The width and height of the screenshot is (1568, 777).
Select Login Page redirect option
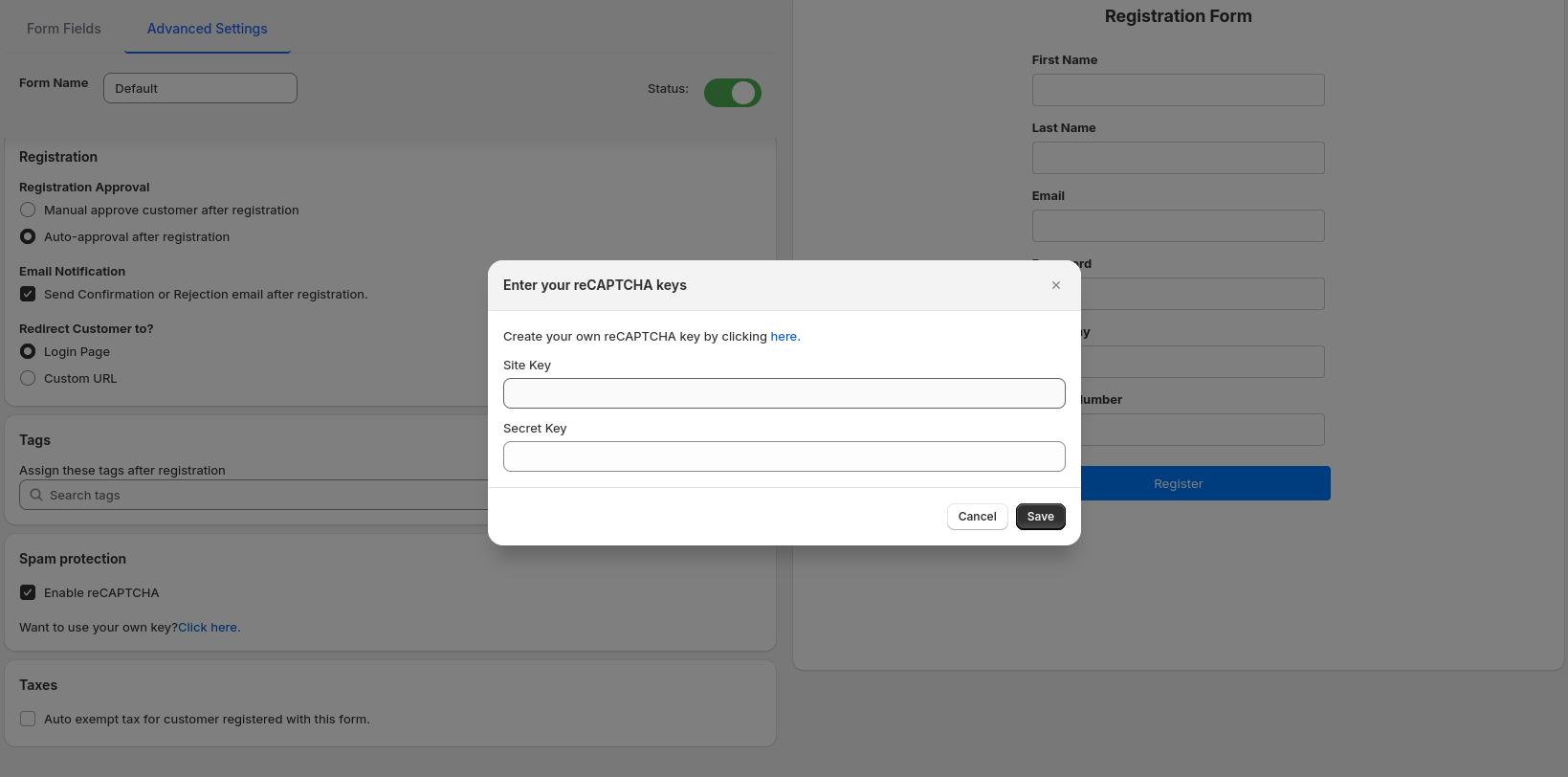click(x=28, y=351)
